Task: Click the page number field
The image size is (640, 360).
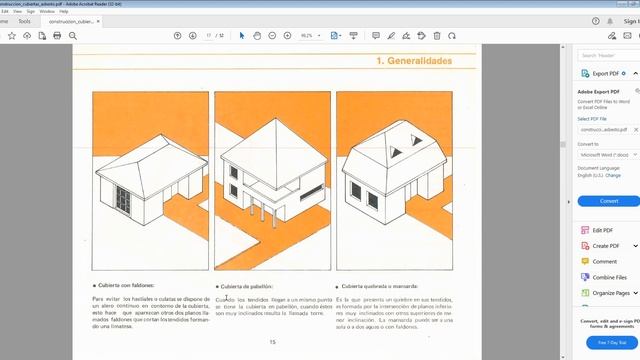Action: 209,36
